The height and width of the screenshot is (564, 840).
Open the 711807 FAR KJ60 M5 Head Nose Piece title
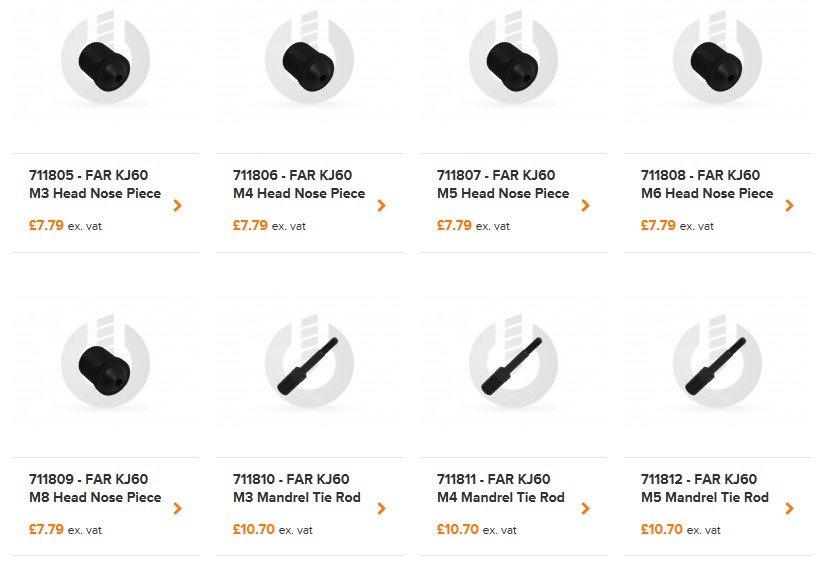[503, 184]
